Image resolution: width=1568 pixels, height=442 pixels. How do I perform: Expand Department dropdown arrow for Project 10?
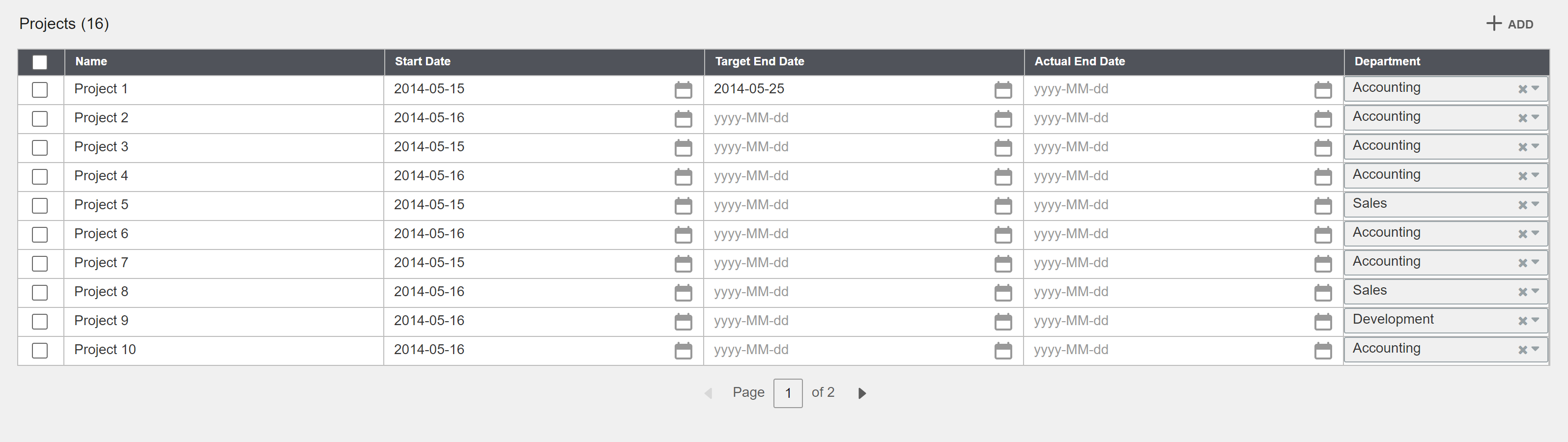click(x=1535, y=349)
